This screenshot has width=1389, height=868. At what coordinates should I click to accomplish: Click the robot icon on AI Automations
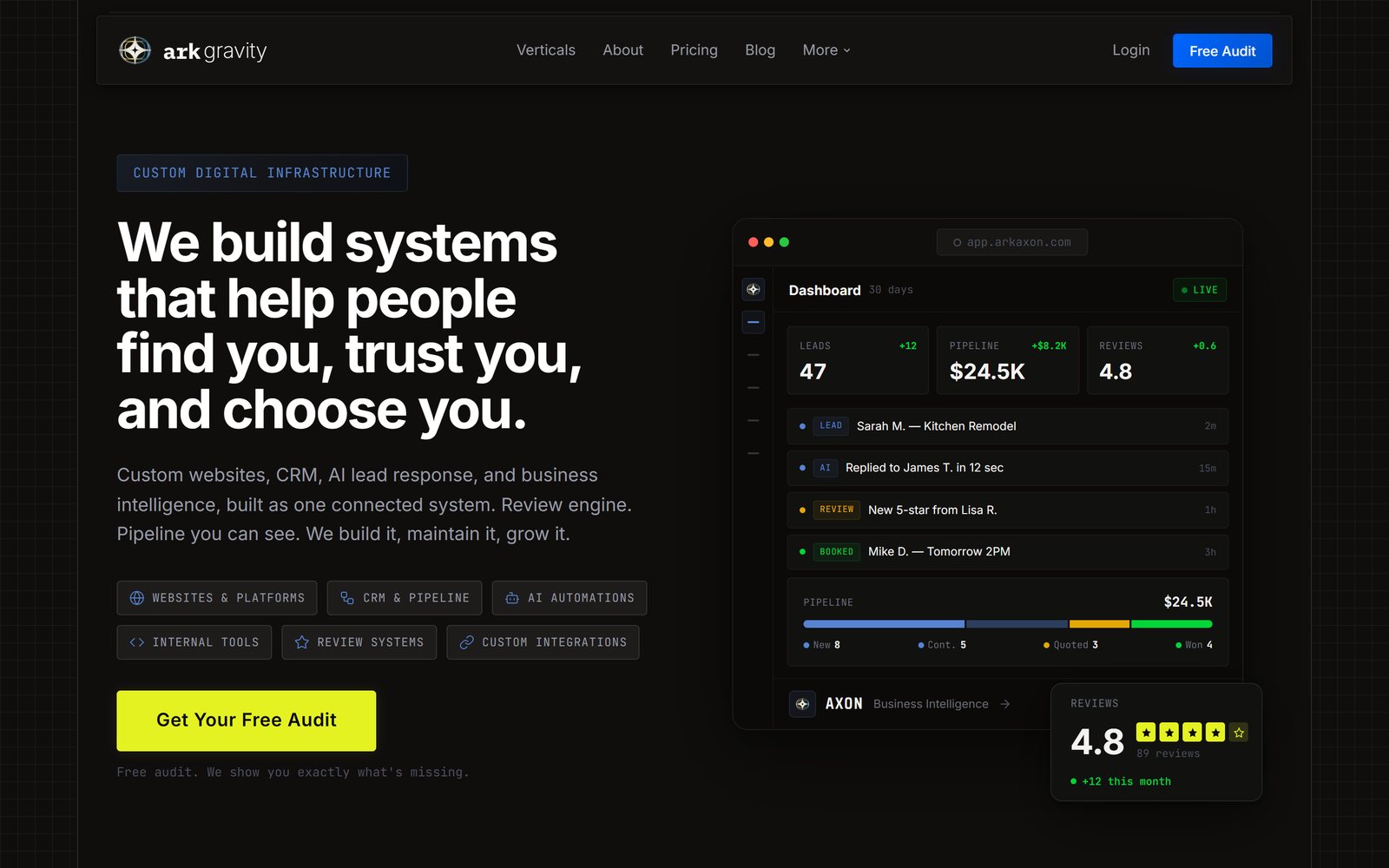[x=512, y=598]
